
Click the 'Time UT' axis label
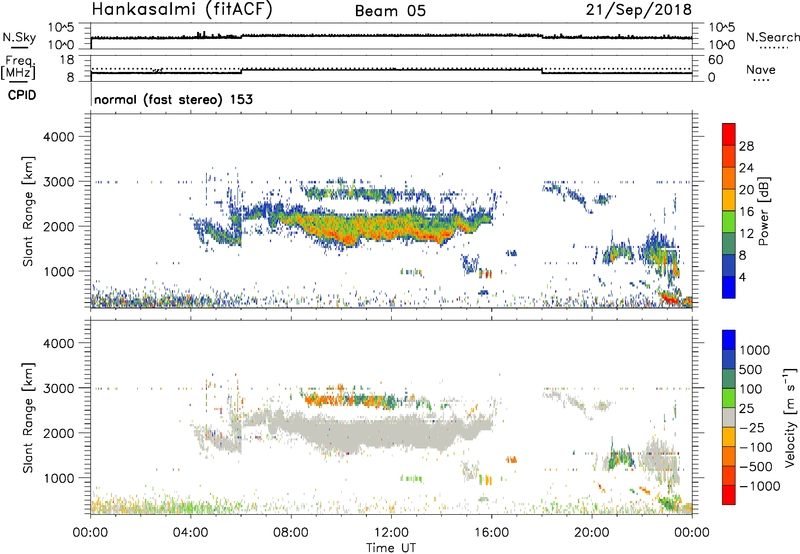(x=391, y=548)
